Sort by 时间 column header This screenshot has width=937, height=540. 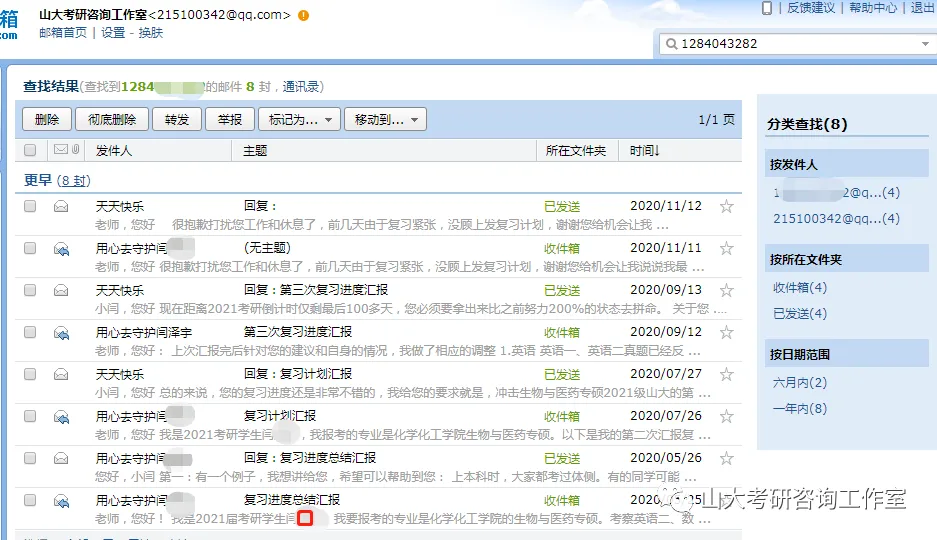point(644,151)
